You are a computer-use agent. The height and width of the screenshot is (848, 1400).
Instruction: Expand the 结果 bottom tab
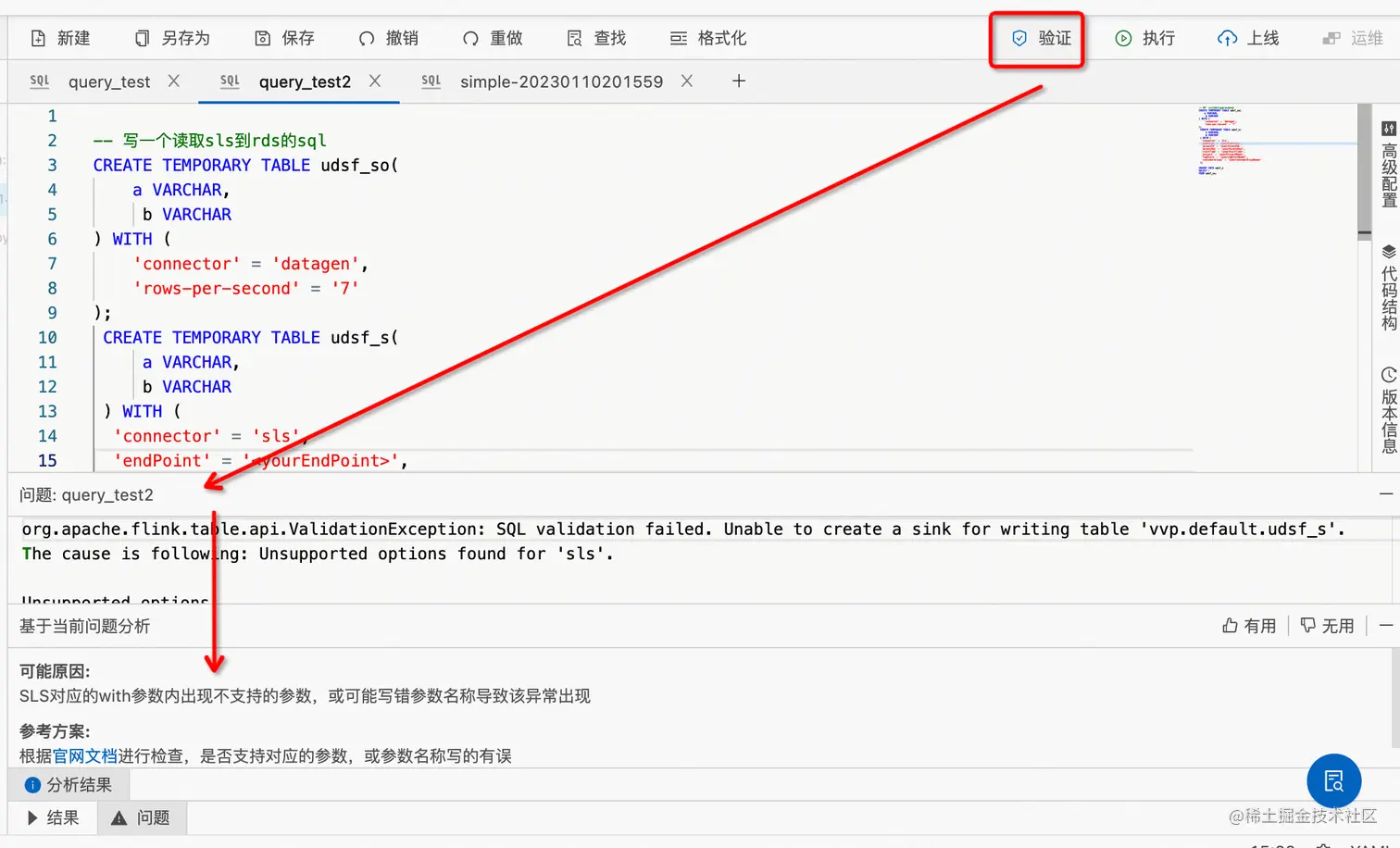53,817
